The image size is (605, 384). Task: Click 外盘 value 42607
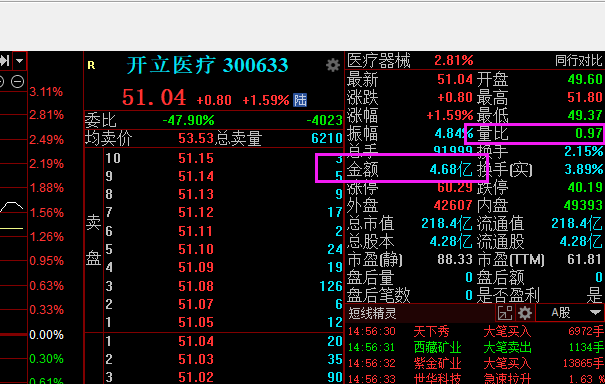[453, 205]
